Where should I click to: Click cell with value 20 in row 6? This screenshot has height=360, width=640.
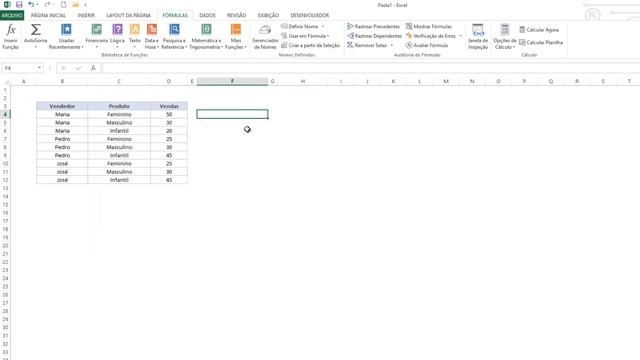pyautogui.click(x=169, y=131)
